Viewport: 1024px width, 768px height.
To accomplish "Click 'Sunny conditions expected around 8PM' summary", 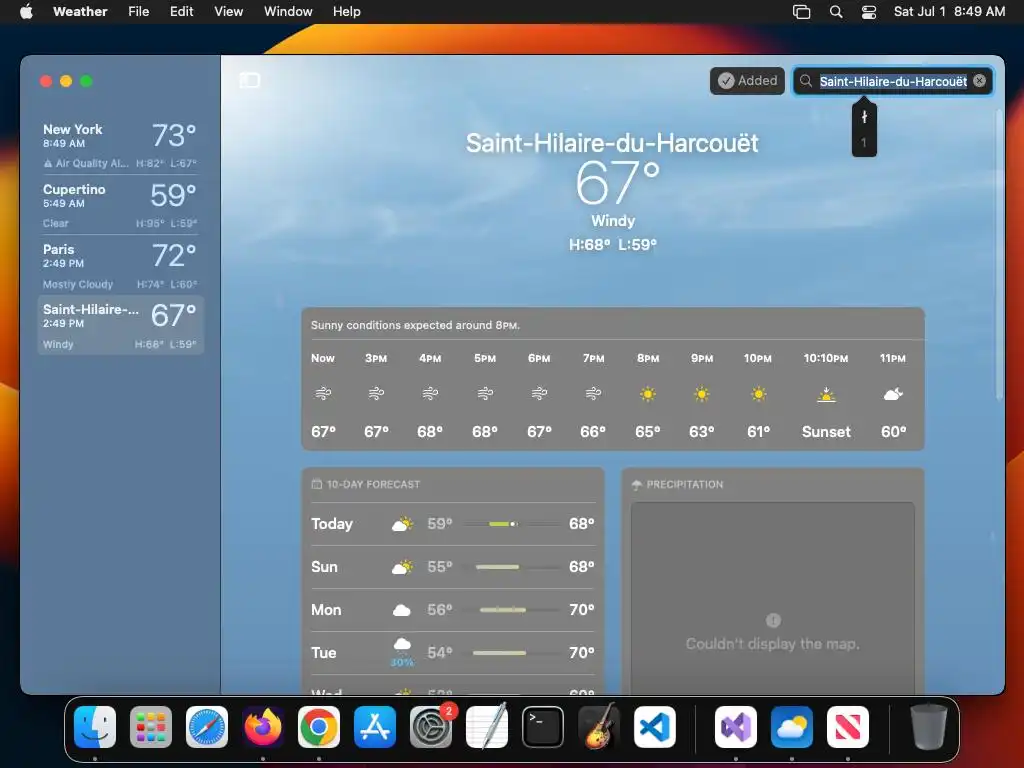I will [x=415, y=325].
